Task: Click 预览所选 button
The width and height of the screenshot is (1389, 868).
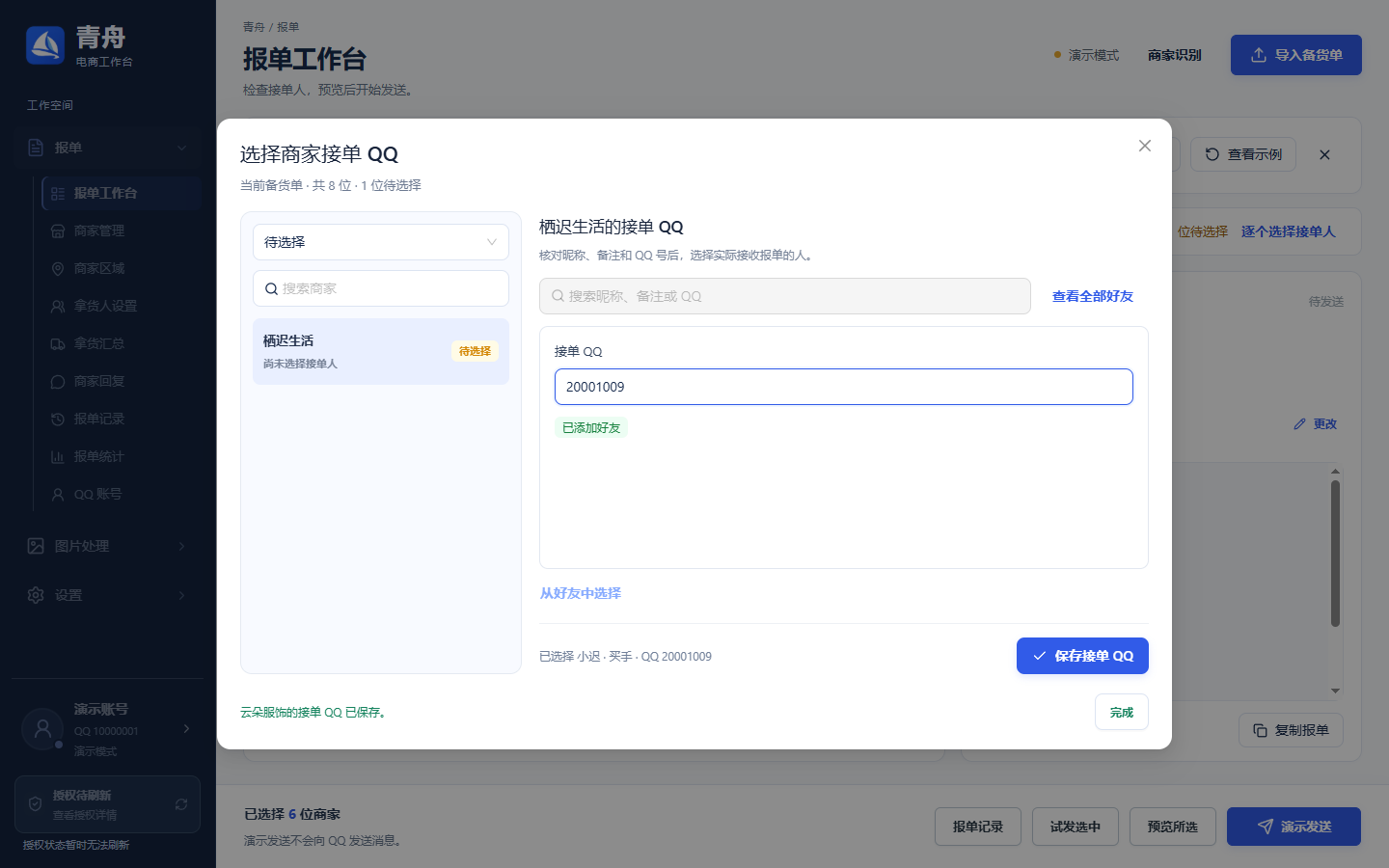Action: [1173, 827]
